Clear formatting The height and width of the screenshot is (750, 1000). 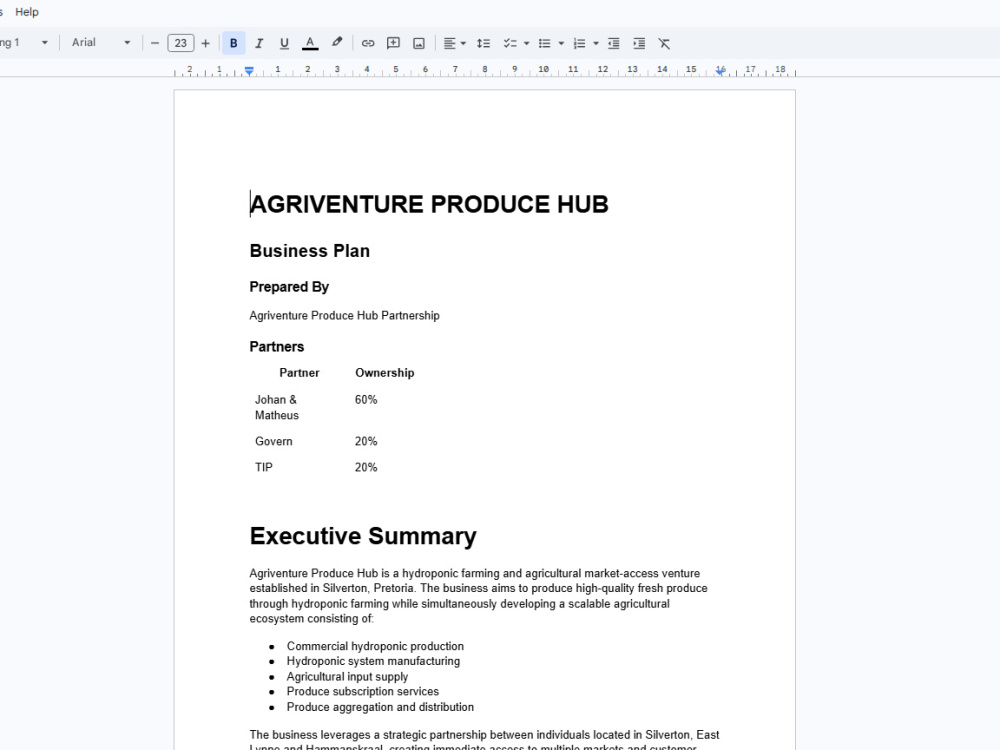(665, 43)
